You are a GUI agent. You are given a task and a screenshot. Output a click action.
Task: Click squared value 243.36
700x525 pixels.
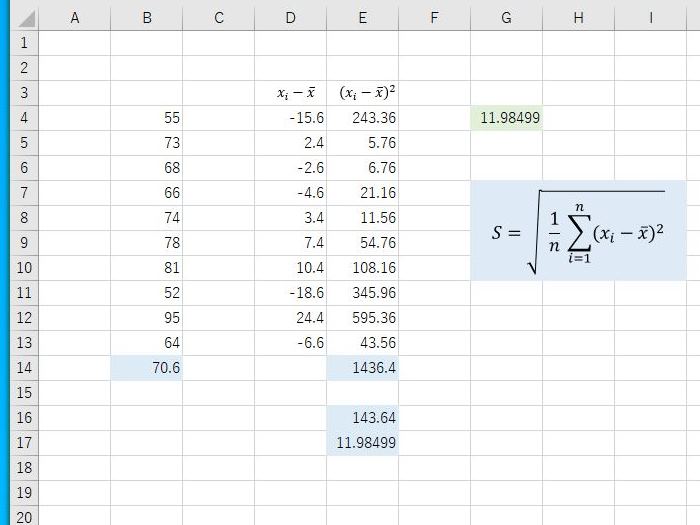coord(362,118)
